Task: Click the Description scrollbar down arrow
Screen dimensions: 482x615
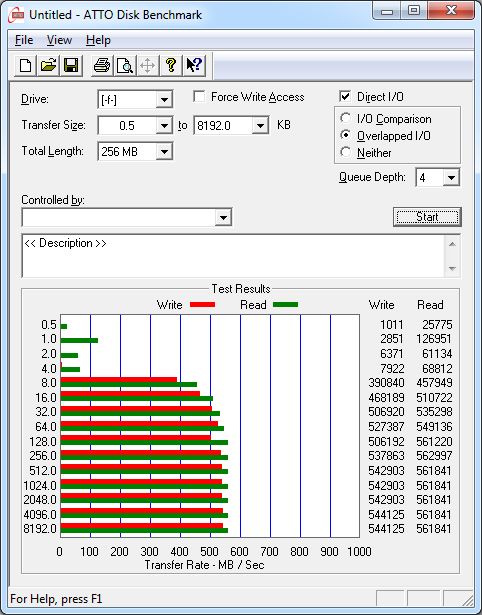Action: (x=452, y=269)
